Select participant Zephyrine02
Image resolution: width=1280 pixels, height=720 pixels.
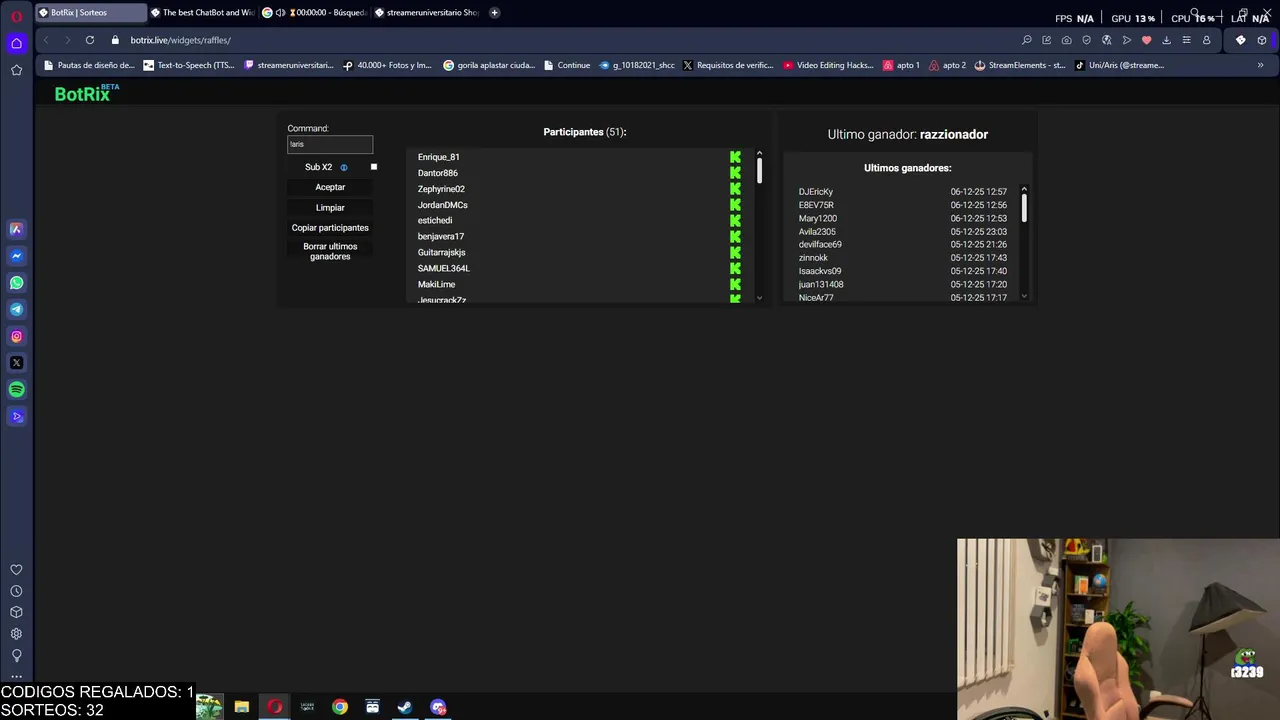point(441,189)
